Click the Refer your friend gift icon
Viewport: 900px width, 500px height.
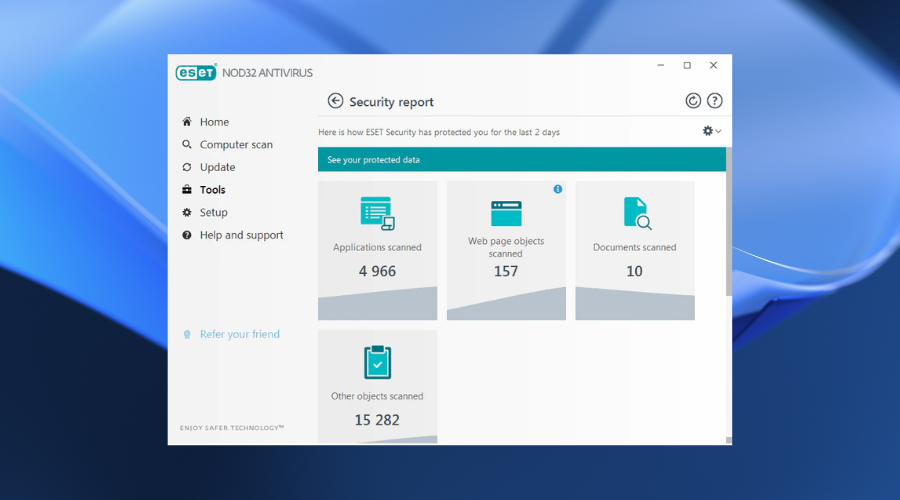[x=187, y=334]
